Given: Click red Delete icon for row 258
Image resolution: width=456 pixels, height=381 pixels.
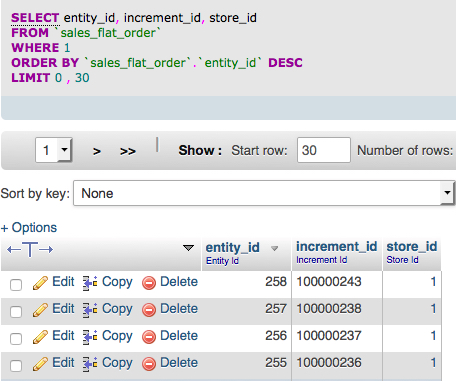Looking at the screenshot, I should pyautogui.click(x=149, y=283).
